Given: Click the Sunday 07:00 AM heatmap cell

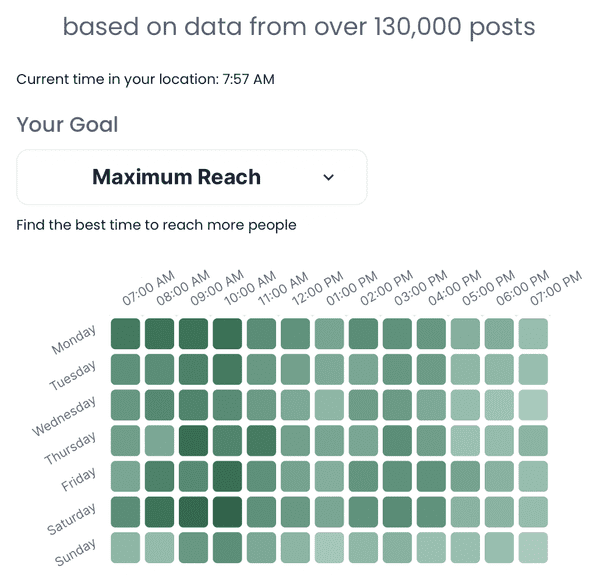Looking at the screenshot, I should pyautogui.click(x=125, y=547).
